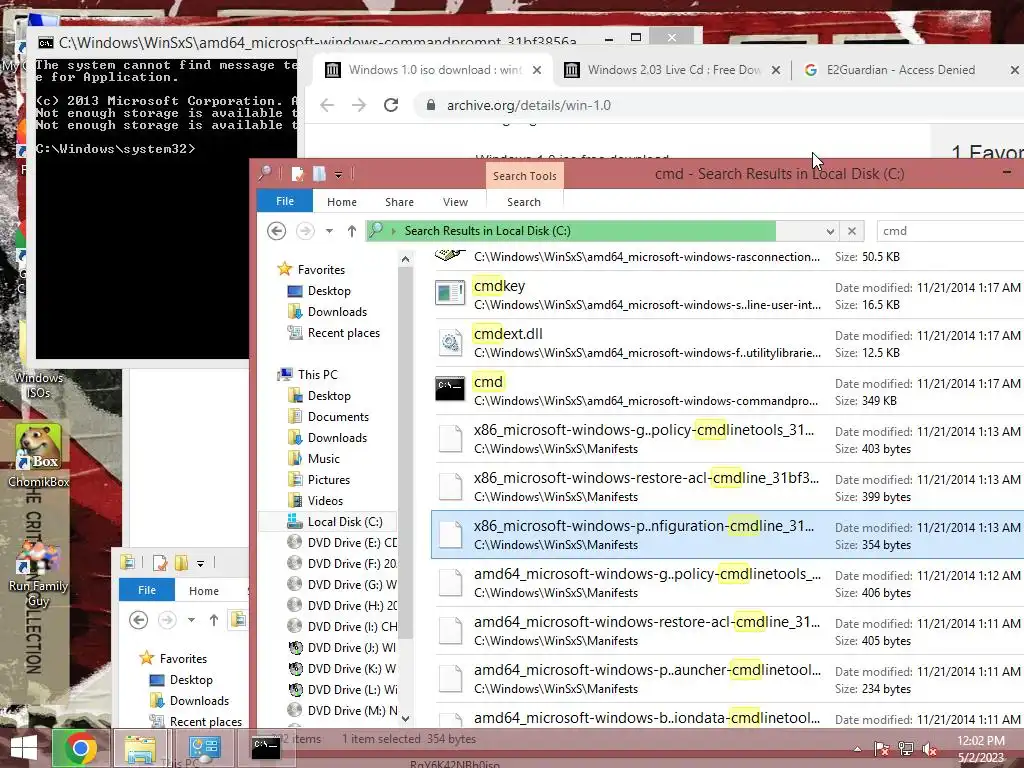Open recent locations dropdown in search Explorer
1024x768 pixels.
tap(329, 231)
